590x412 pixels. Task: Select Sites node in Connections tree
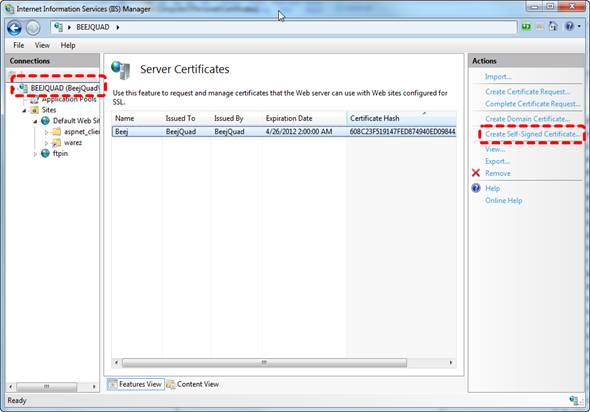point(49,110)
